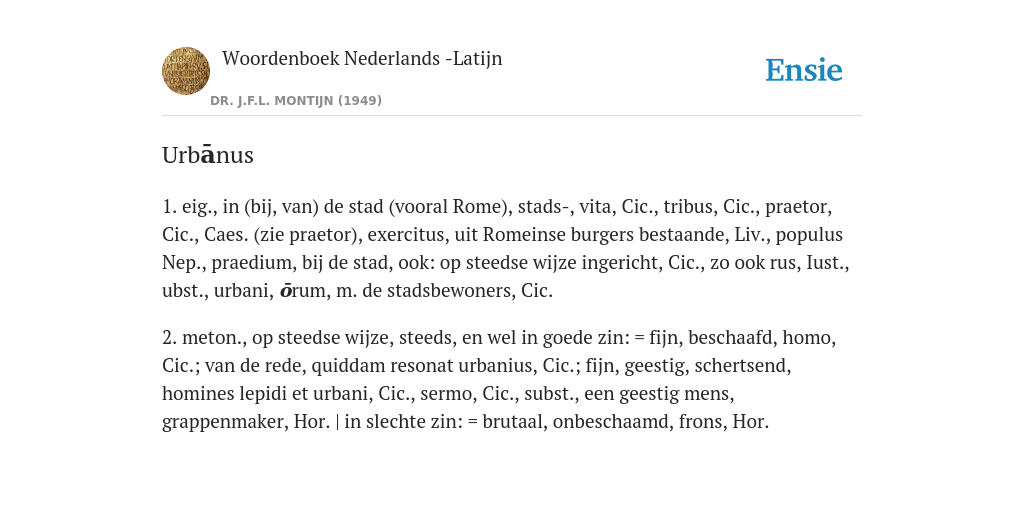Click the word 'grappenmaker' in definition two
The height and width of the screenshot is (512, 1024).
223,422
